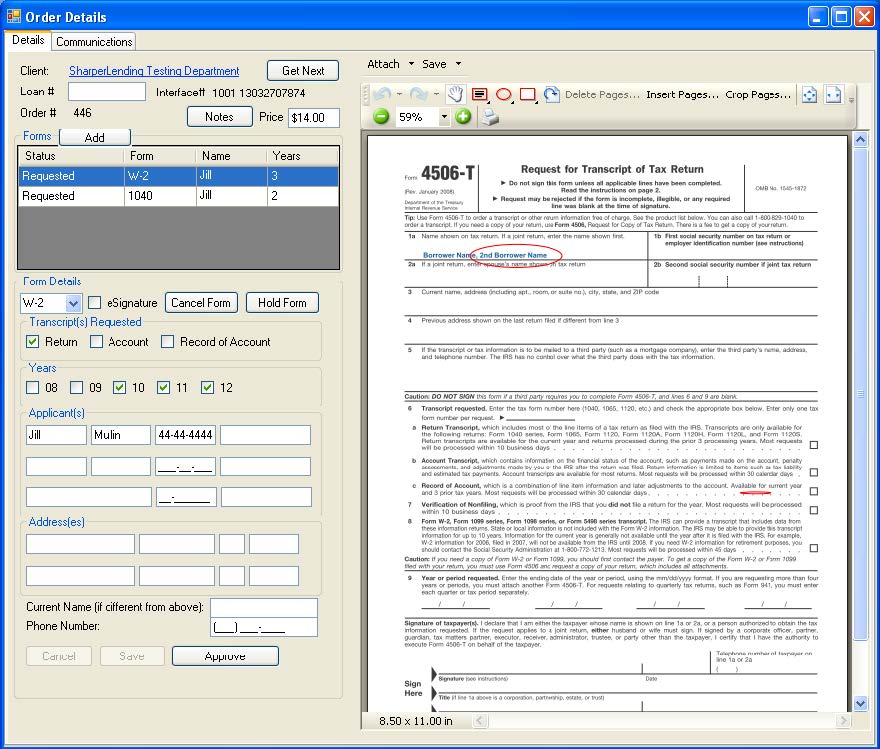This screenshot has height=749, width=880.
Task: Open the W-2 form type dropdown
Action: click(74, 303)
